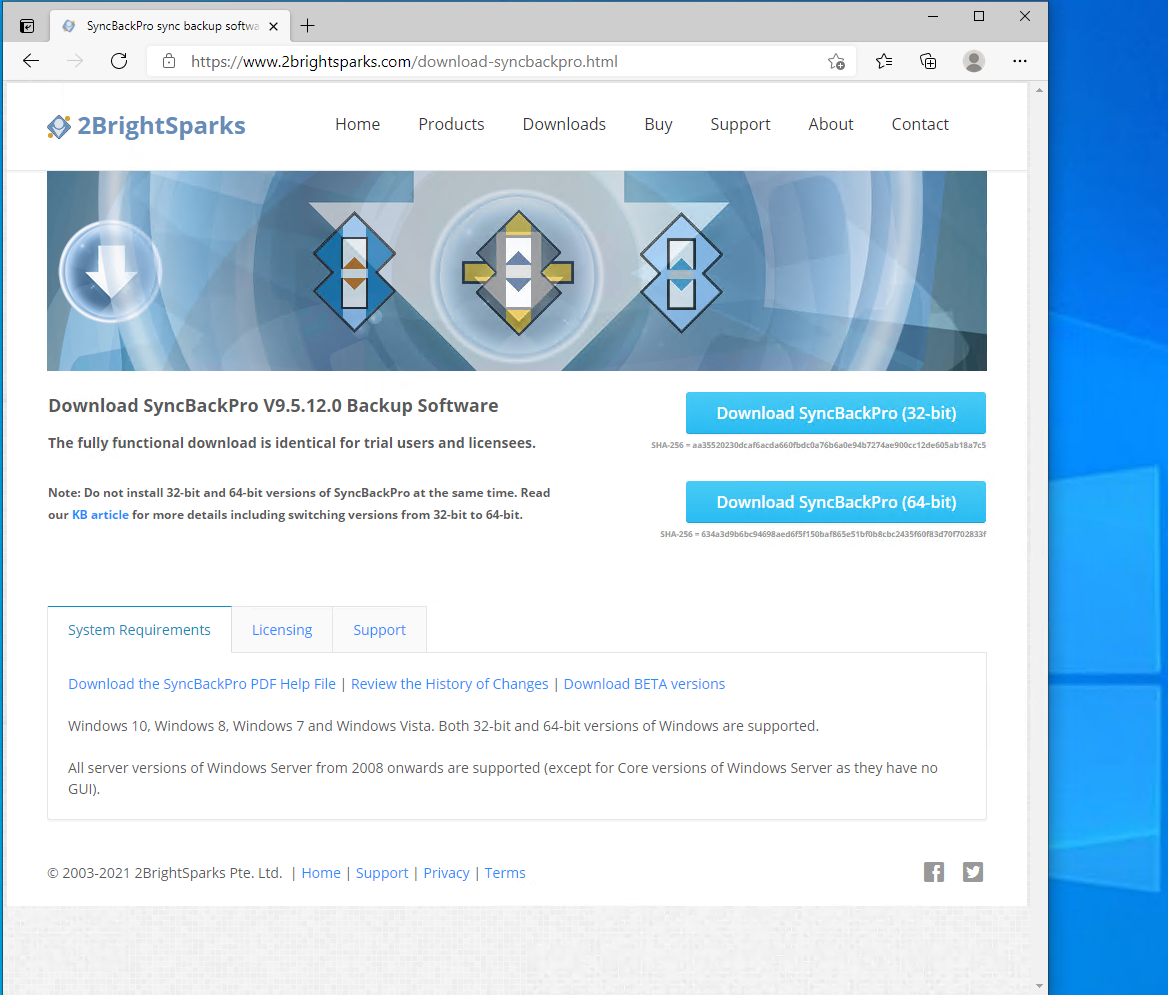Screen dimensions: 1168x995
Task: Open the KB article link
Action: click(x=100, y=515)
